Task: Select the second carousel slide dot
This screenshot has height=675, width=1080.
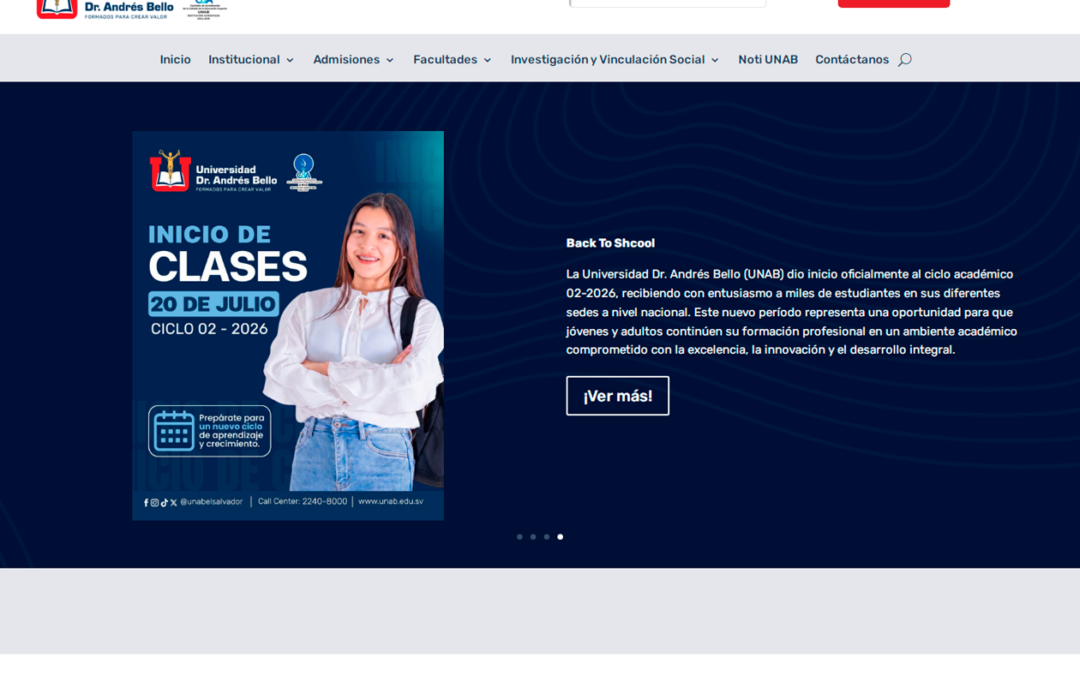Action: pyautogui.click(x=533, y=537)
